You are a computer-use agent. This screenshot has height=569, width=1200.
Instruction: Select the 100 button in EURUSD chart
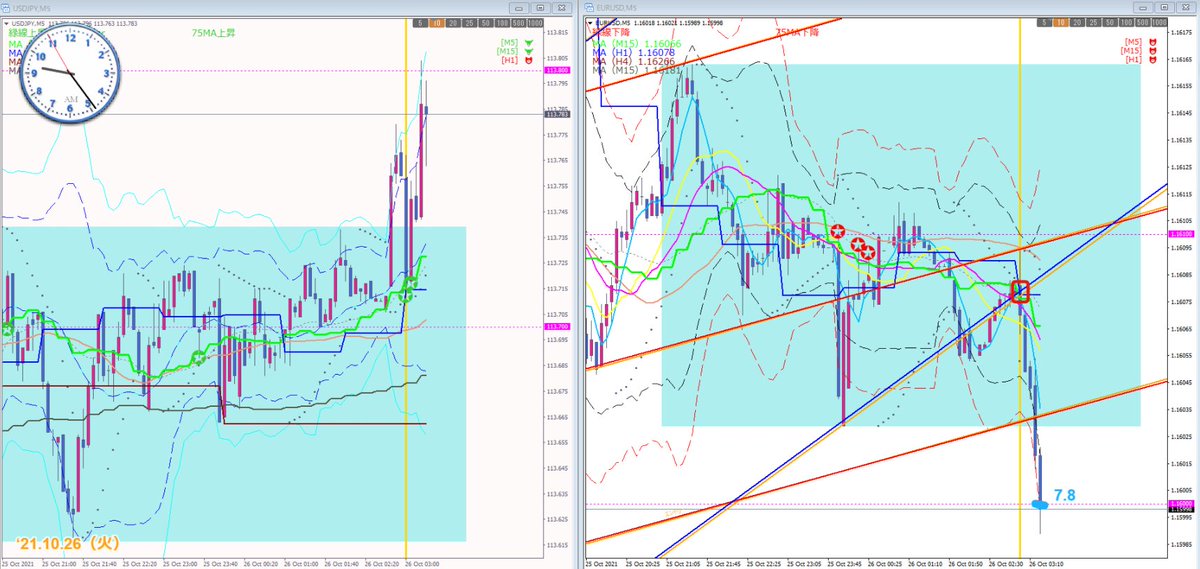click(x=1126, y=22)
